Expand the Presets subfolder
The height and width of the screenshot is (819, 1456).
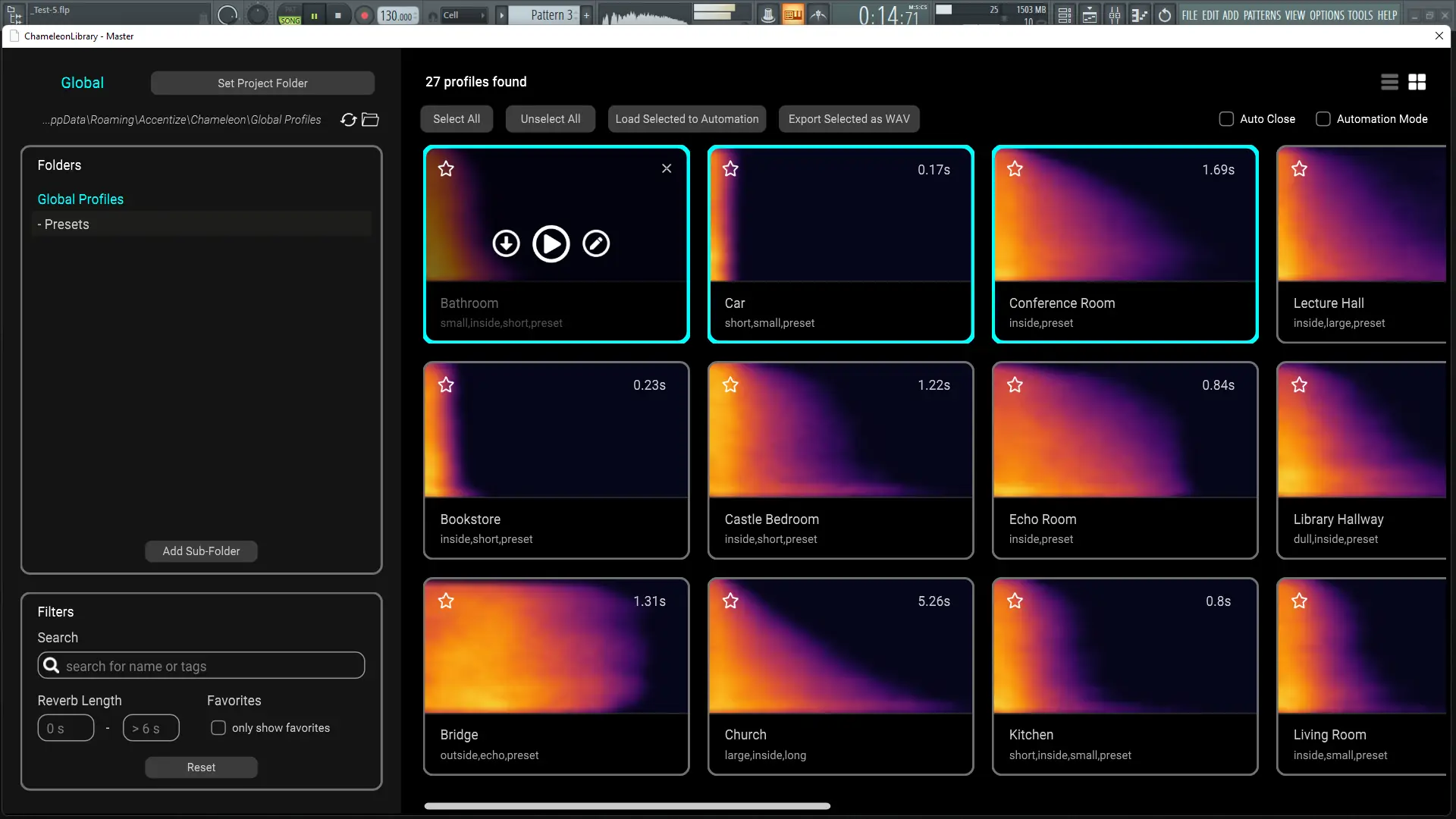point(66,224)
